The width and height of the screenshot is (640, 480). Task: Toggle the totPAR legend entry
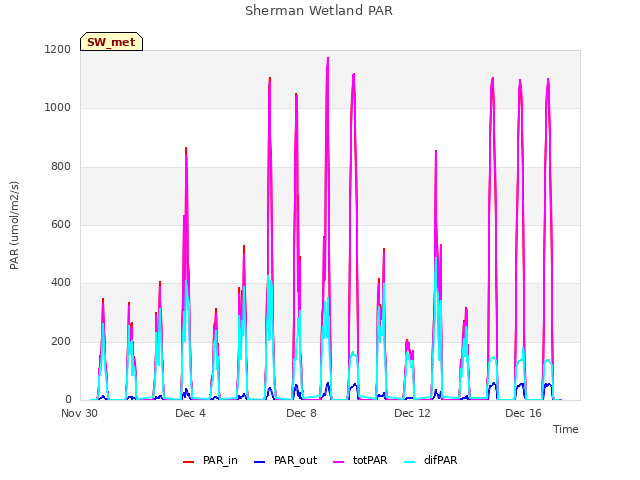(360, 460)
